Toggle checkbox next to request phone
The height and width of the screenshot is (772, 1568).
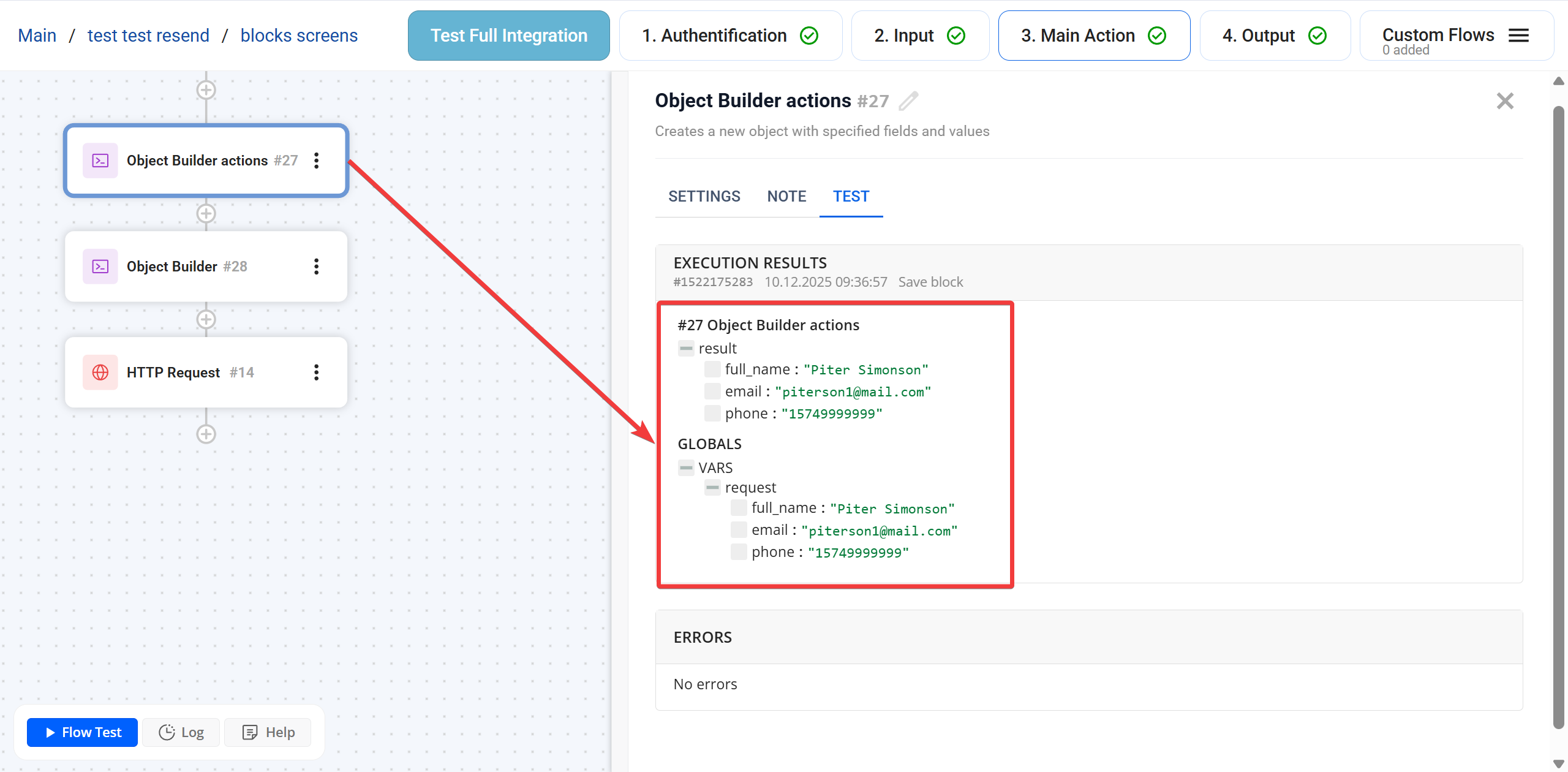739,552
